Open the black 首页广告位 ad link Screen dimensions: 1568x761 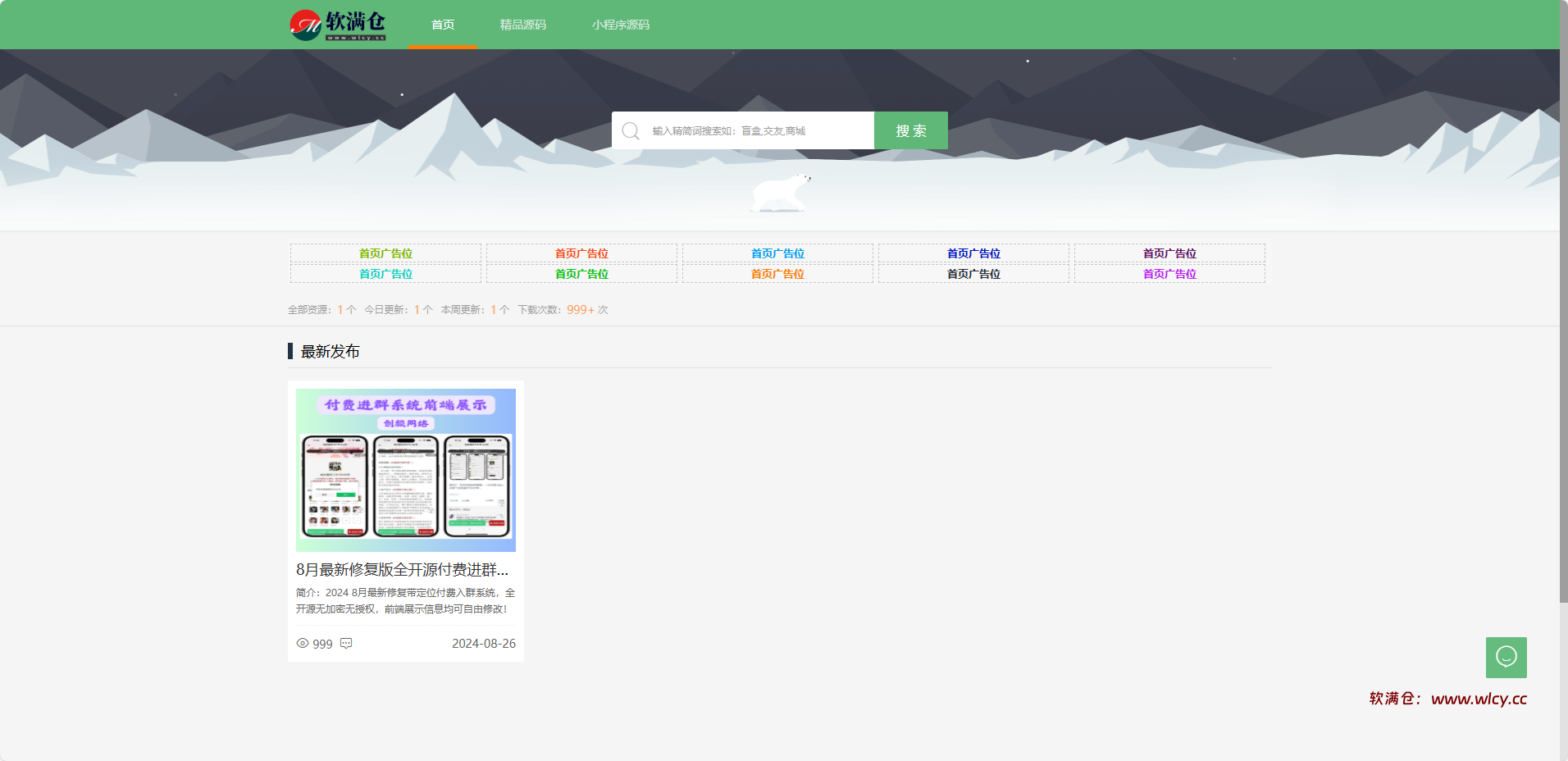[x=973, y=274]
